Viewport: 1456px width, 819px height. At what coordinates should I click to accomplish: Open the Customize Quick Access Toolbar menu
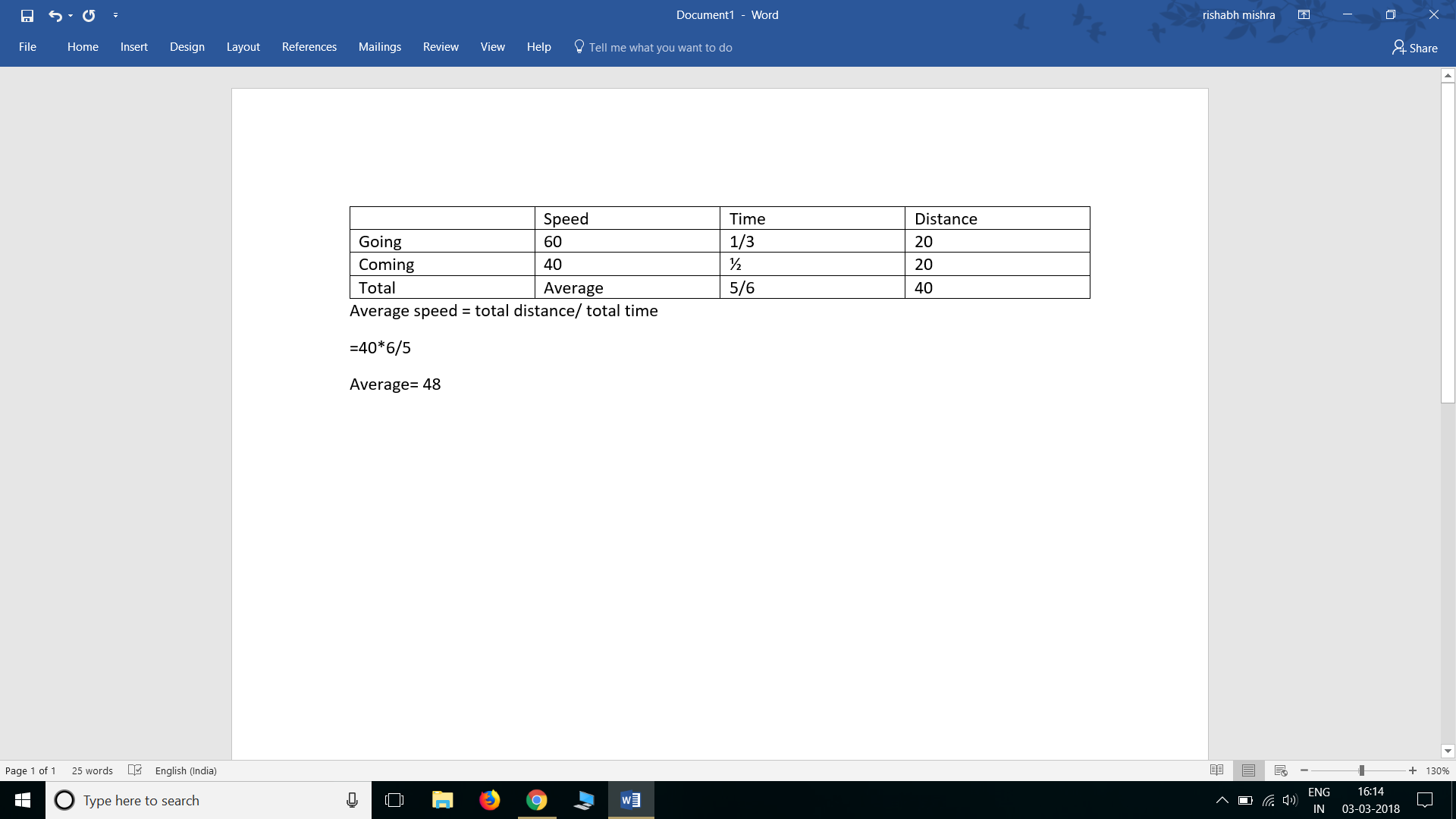115,15
